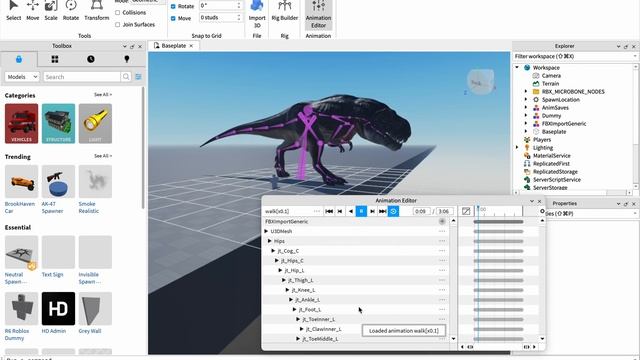Switch to Baseplate document tab
Screen dimensions: 640x360
click(x=173, y=46)
